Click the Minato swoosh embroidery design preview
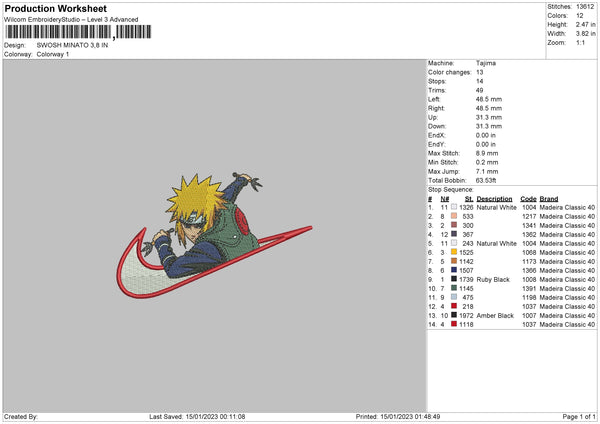Screen dimensions: 600x424 click(x=214, y=235)
